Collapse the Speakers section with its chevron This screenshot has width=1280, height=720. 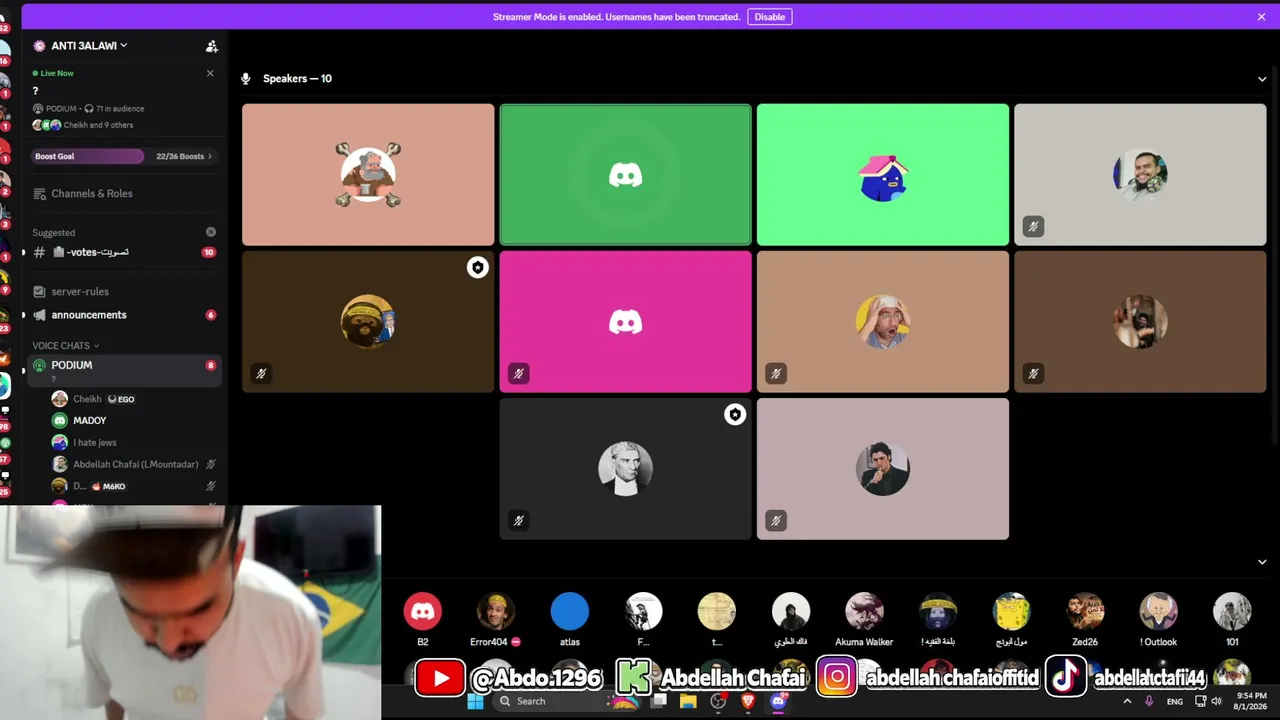[1261, 79]
